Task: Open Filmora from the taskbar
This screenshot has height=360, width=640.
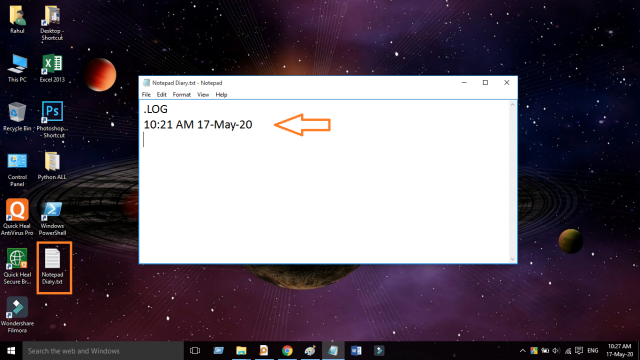Action: pos(379,351)
